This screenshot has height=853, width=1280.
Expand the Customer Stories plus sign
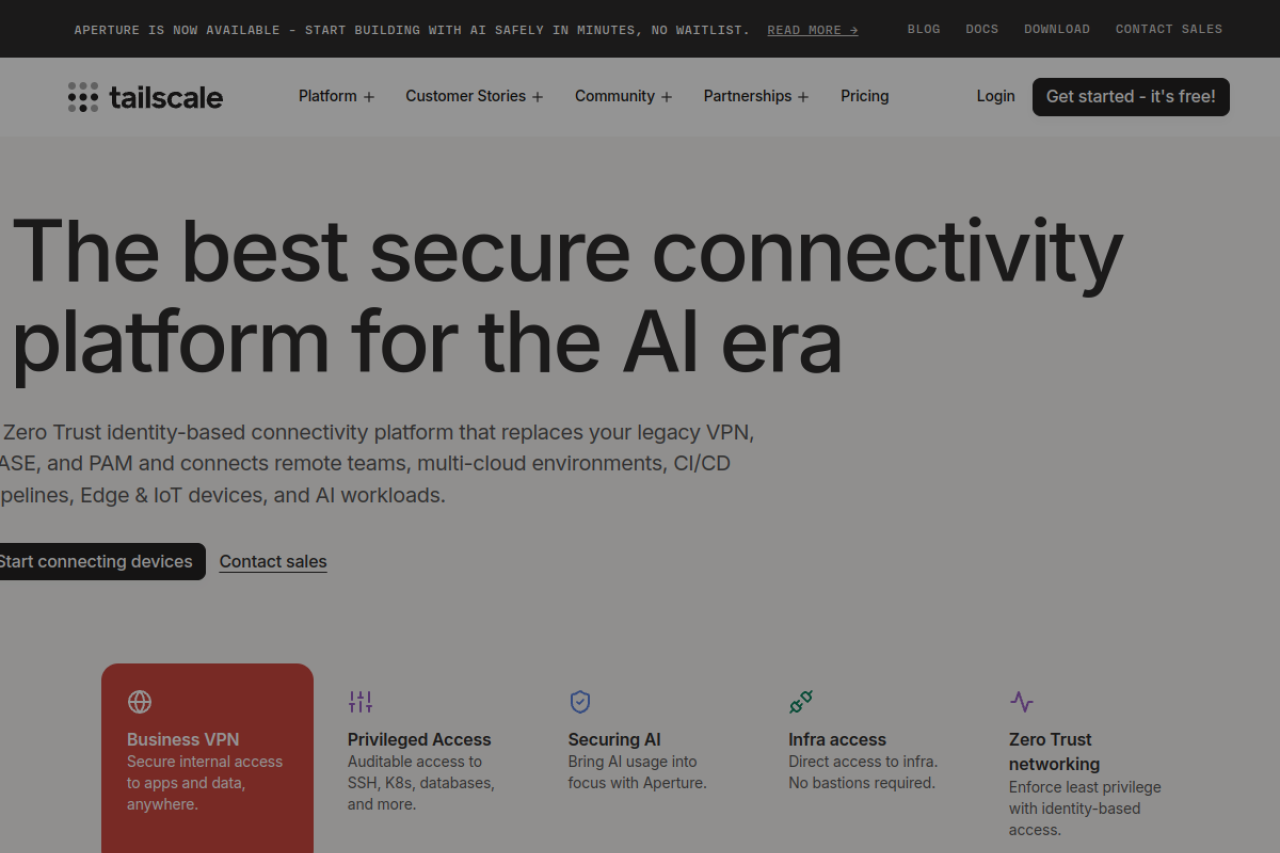(x=537, y=97)
